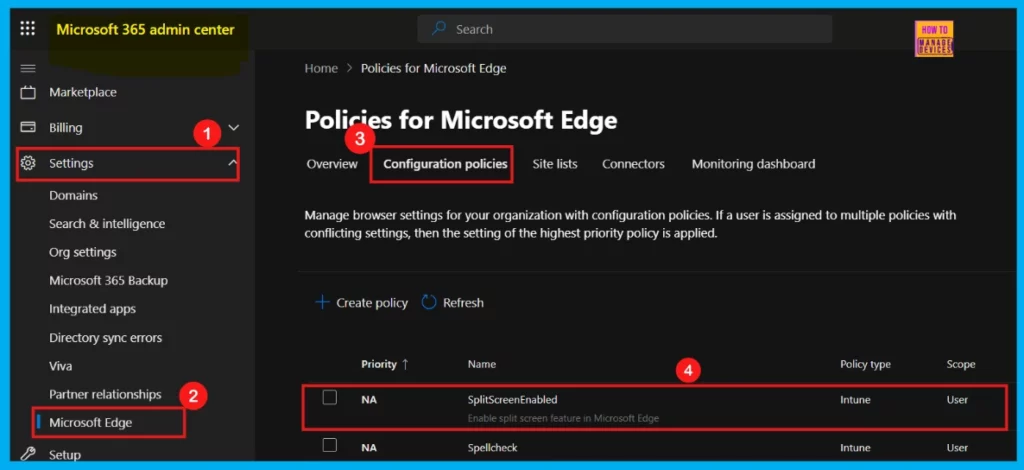Click the Settings gear icon
The image size is (1024, 470).
(28, 163)
